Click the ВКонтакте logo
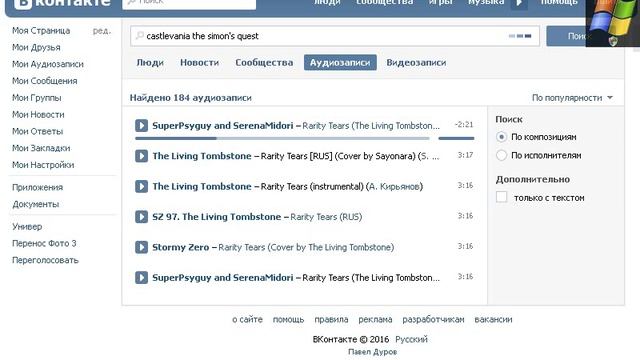Viewport: 640px width, 360px height. pos(62,3)
